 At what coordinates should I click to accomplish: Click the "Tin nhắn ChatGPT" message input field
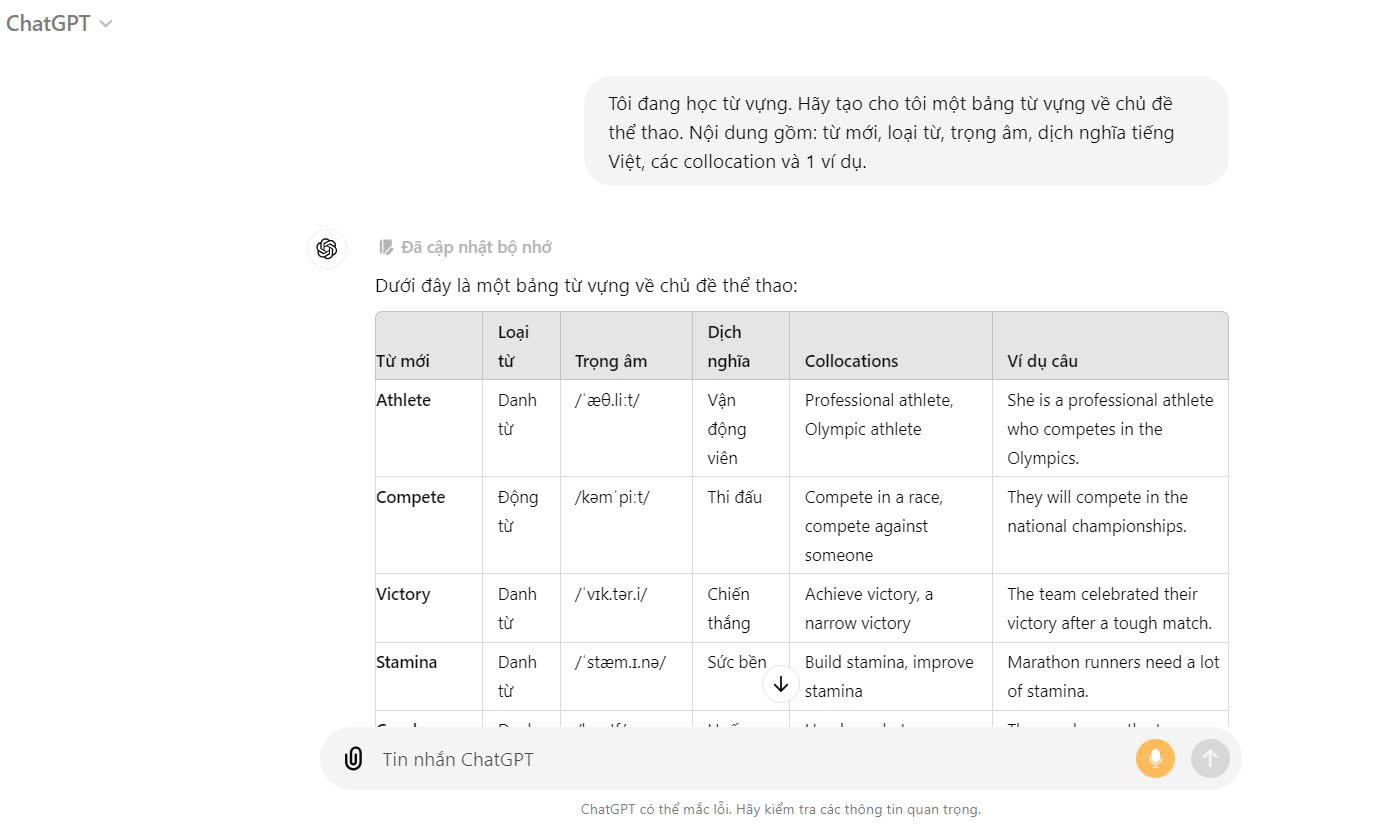(x=740, y=759)
